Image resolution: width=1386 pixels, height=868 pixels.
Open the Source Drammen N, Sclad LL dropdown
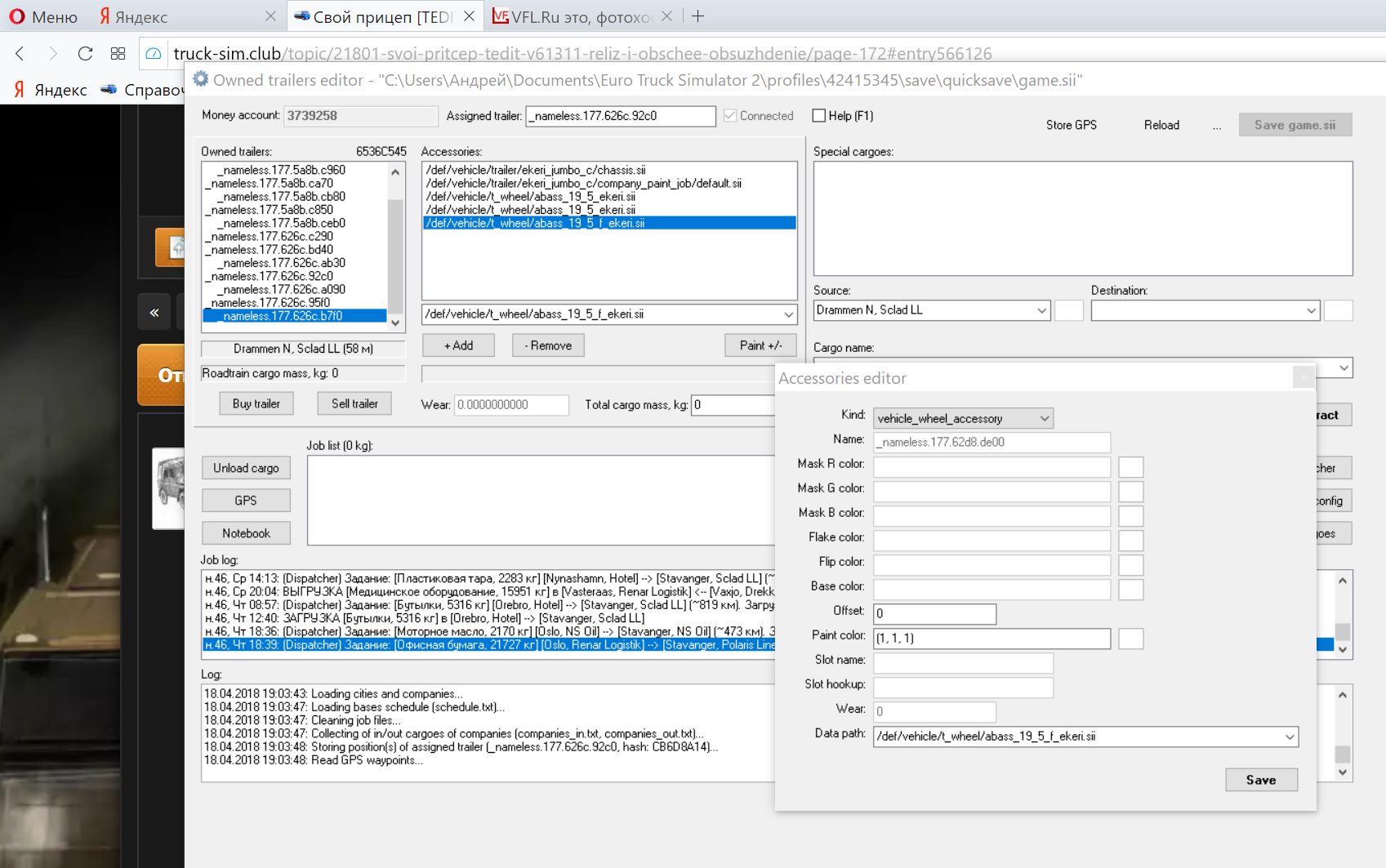point(1041,310)
